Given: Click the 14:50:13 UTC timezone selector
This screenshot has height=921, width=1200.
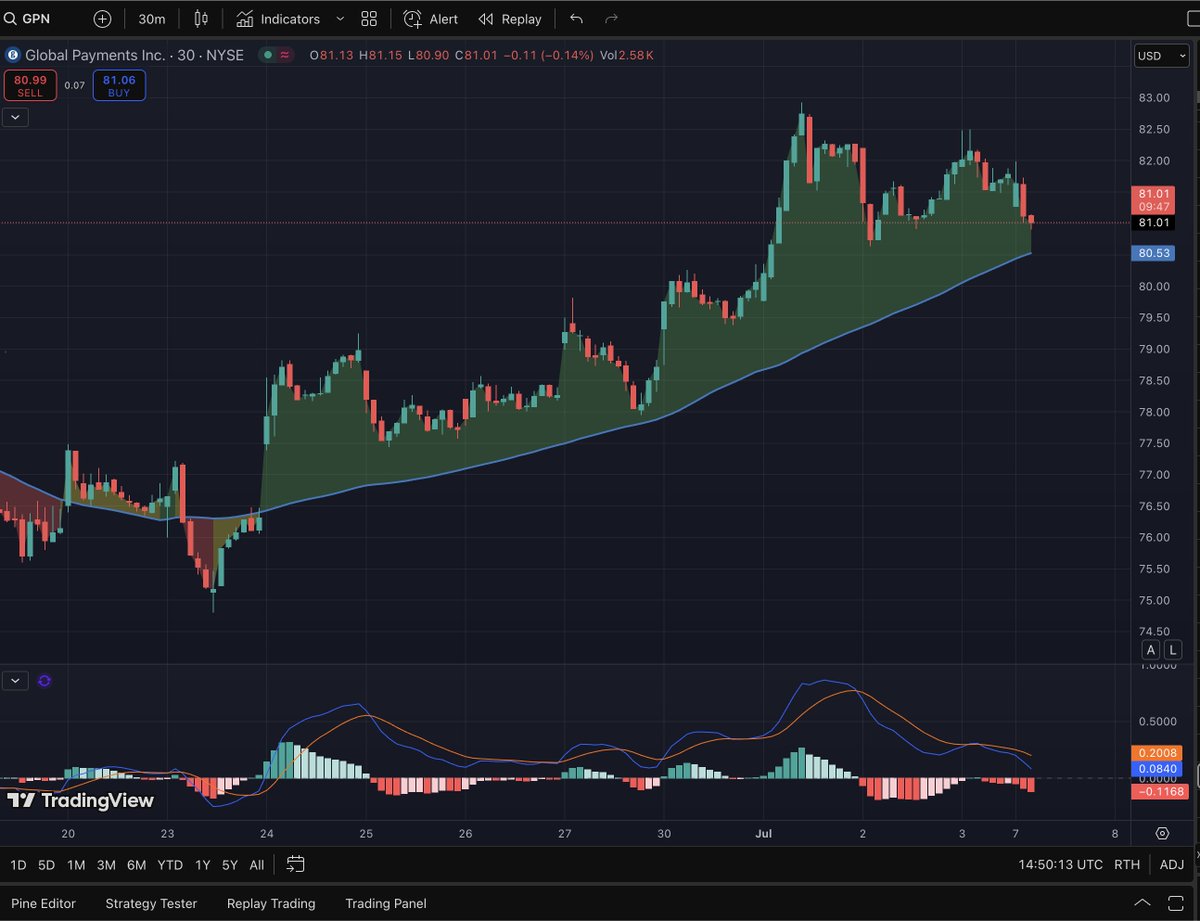Looking at the screenshot, I should point(1062,865).
